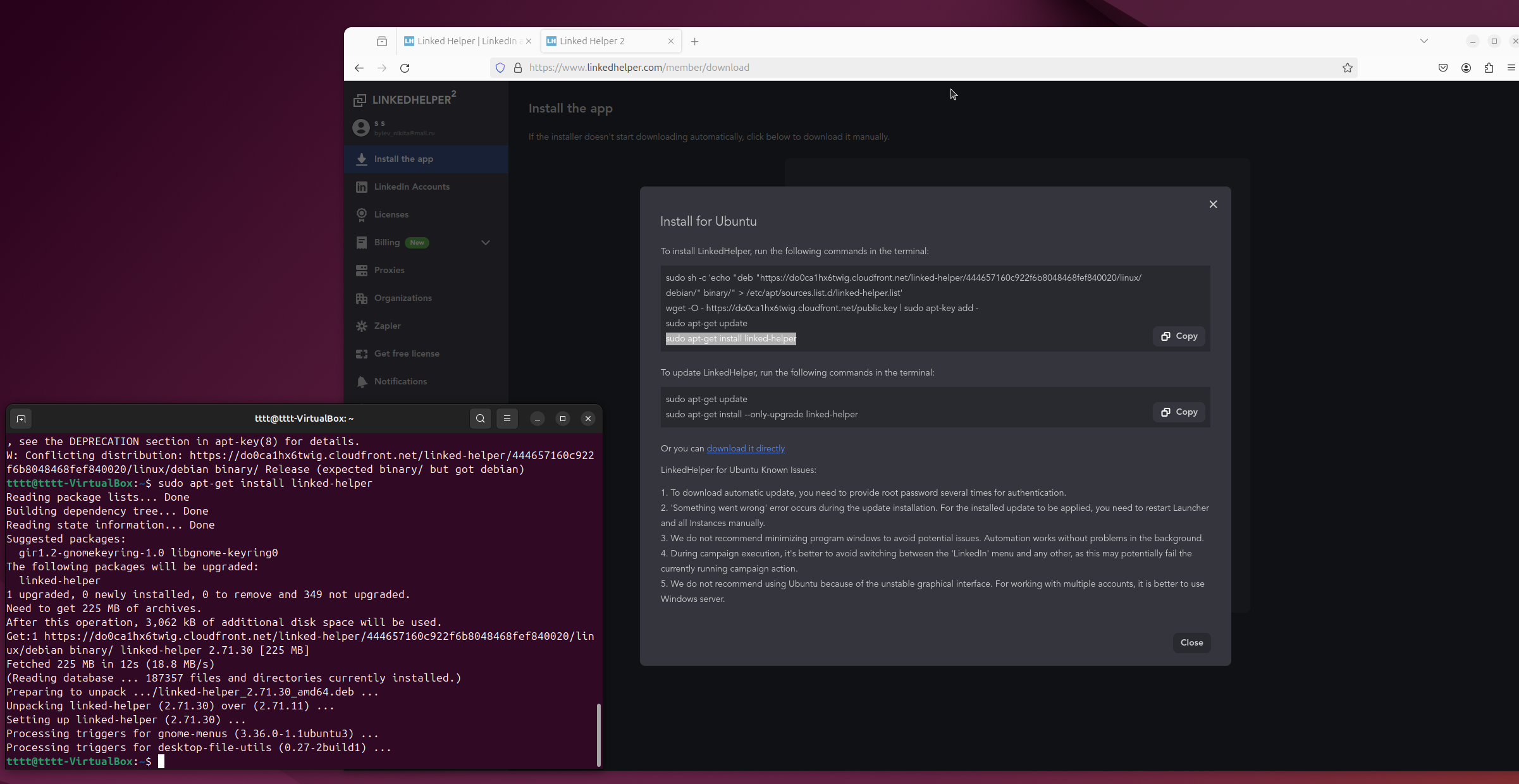Image resolution: width=1519 pixels, height=784 pixels.
Task: Expand the Billing submenu chevron
Action: pyautogui.click(x=486, y=243)
